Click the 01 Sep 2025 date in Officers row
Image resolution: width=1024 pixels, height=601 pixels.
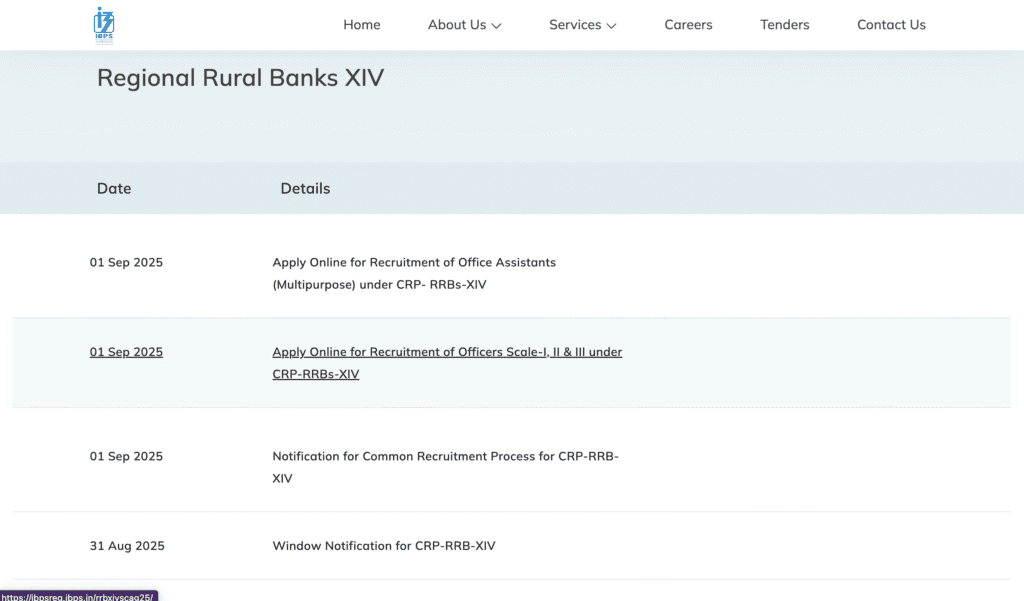(126, 351)
